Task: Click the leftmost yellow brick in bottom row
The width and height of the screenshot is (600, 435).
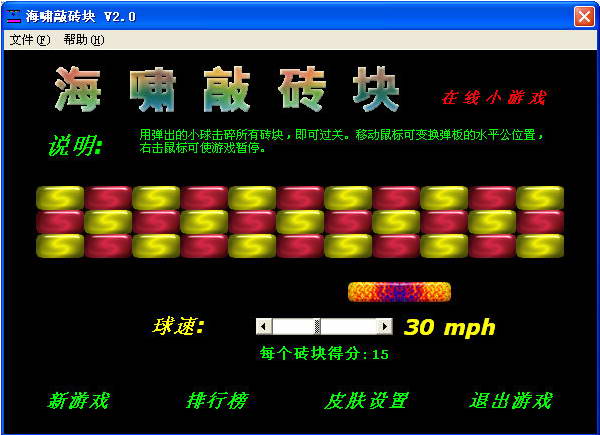Action: coord(60,246)
